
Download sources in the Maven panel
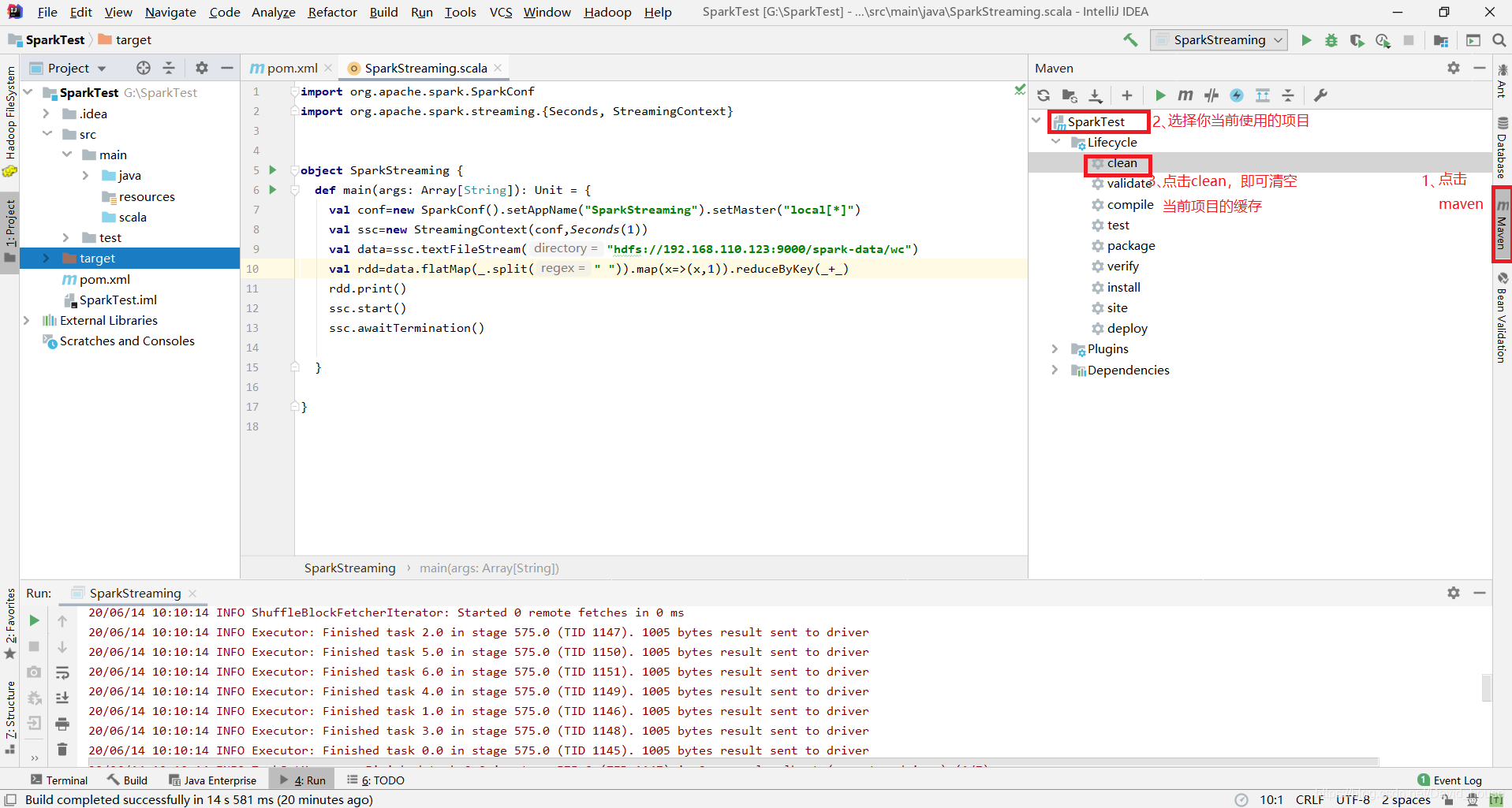[x=1095, y=95]
